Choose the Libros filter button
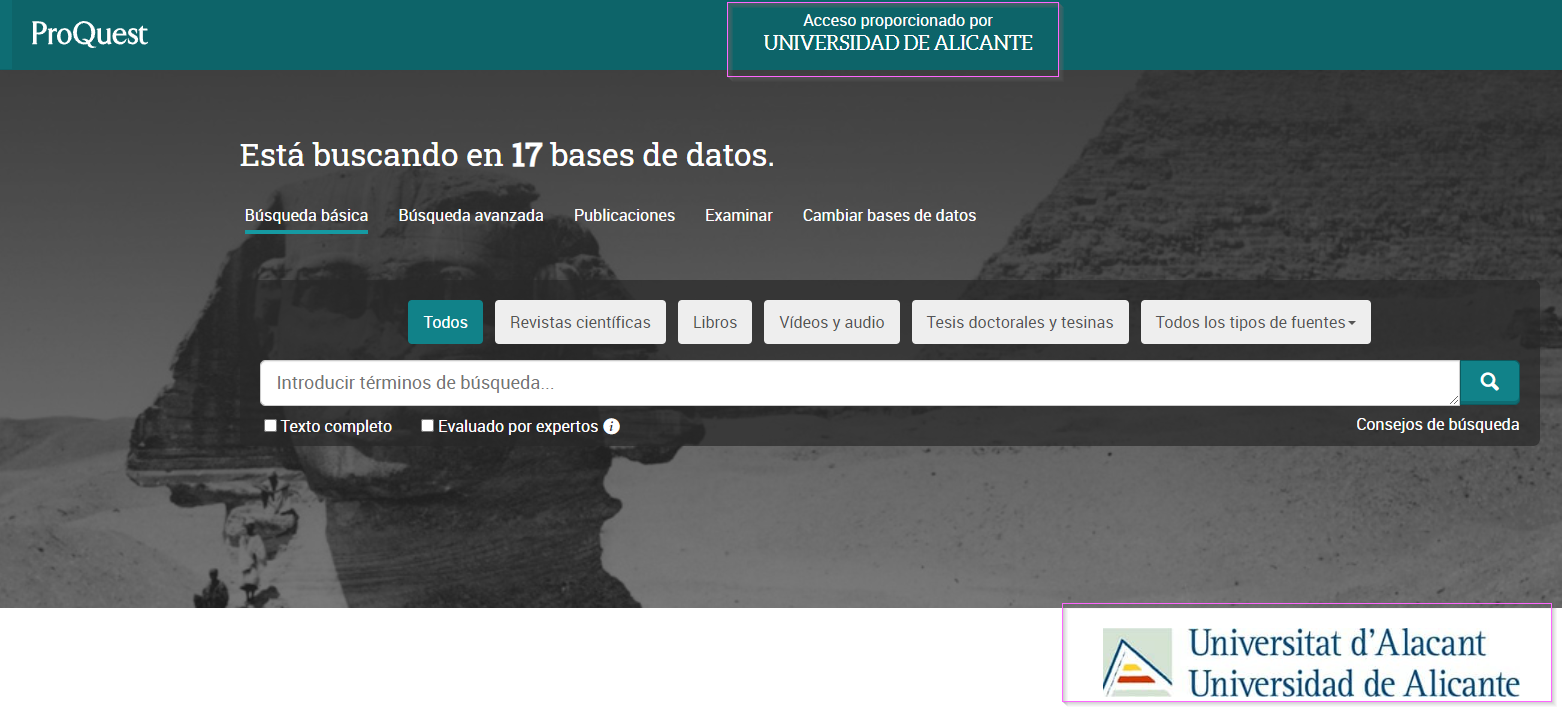Image resolution: width=1562 pixels, height=707 pixels. (x=715, y=322)
